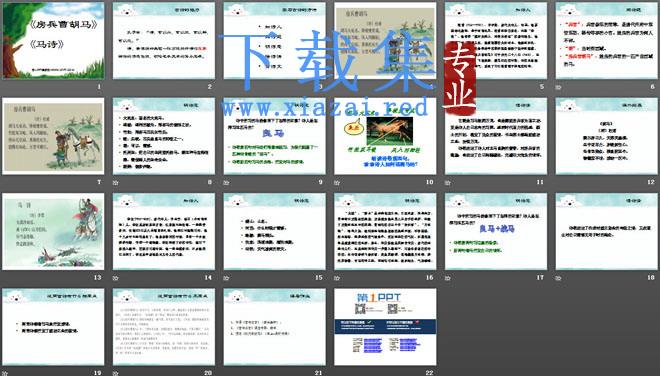Viewport: 660px width, 376px height.
Task: Select slide 4 with the horse illustration
Action: click(385, 40)
